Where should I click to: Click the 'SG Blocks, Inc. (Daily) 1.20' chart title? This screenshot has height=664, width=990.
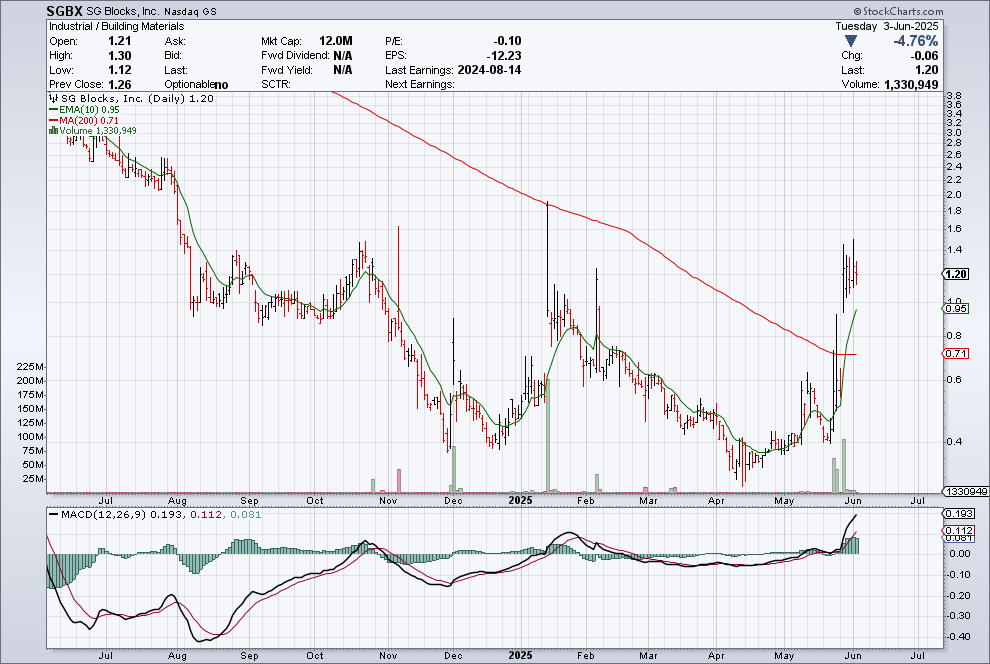click(137, 98)
